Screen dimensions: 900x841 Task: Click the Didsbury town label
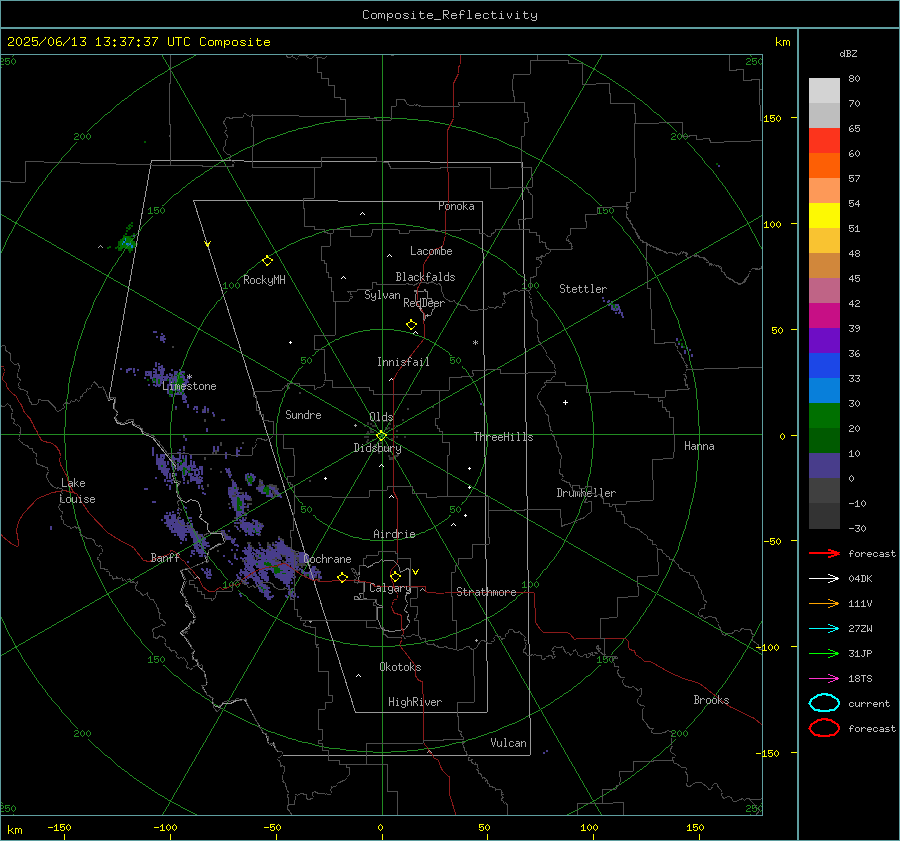pos(377,448)
